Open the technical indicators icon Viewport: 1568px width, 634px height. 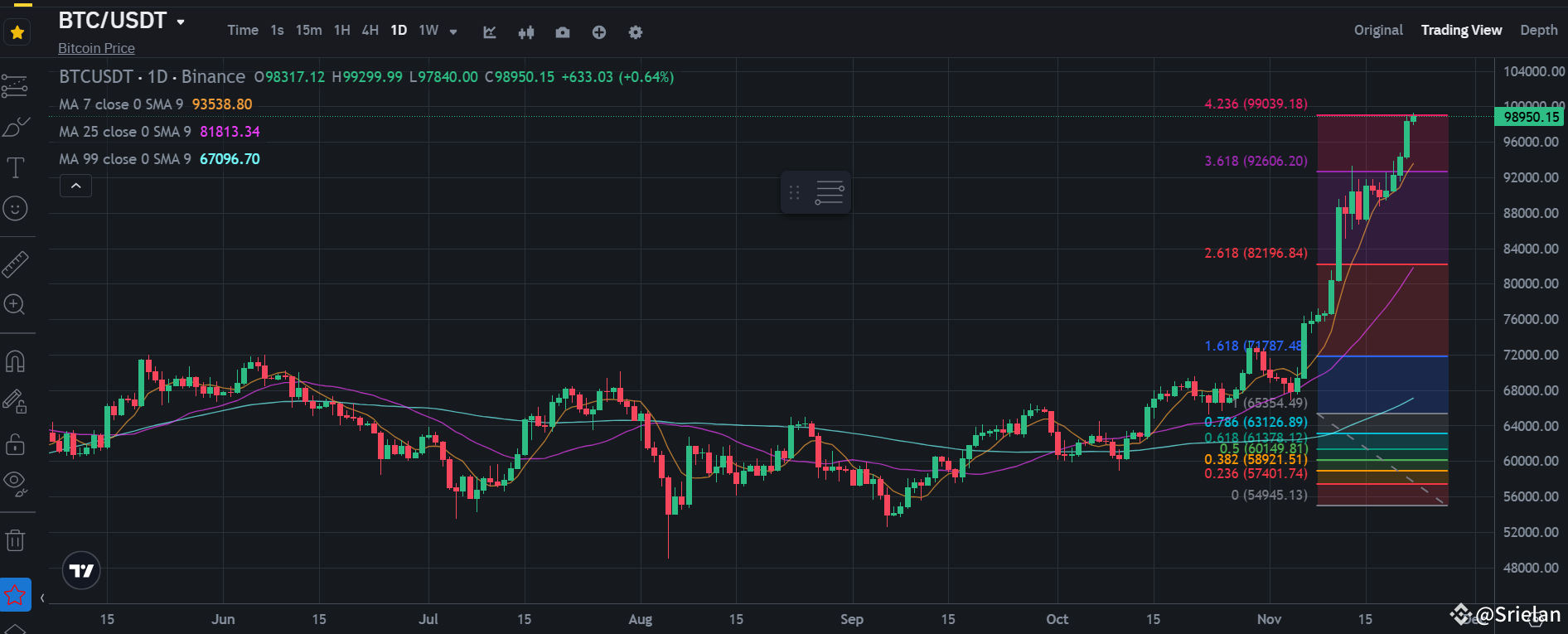point(490,32)
